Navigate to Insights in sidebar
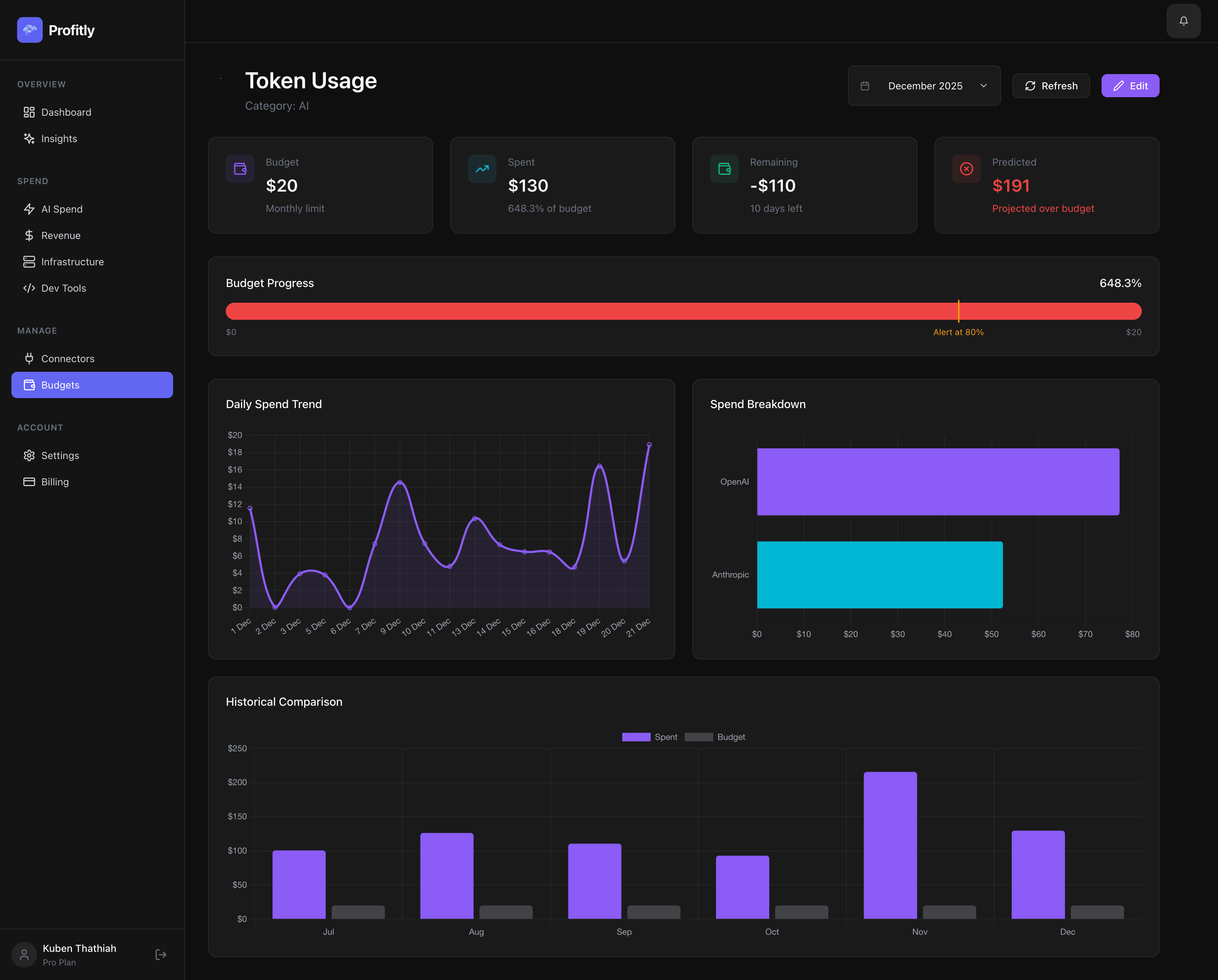The image size is (1218, 980). [x=59, y=139]
